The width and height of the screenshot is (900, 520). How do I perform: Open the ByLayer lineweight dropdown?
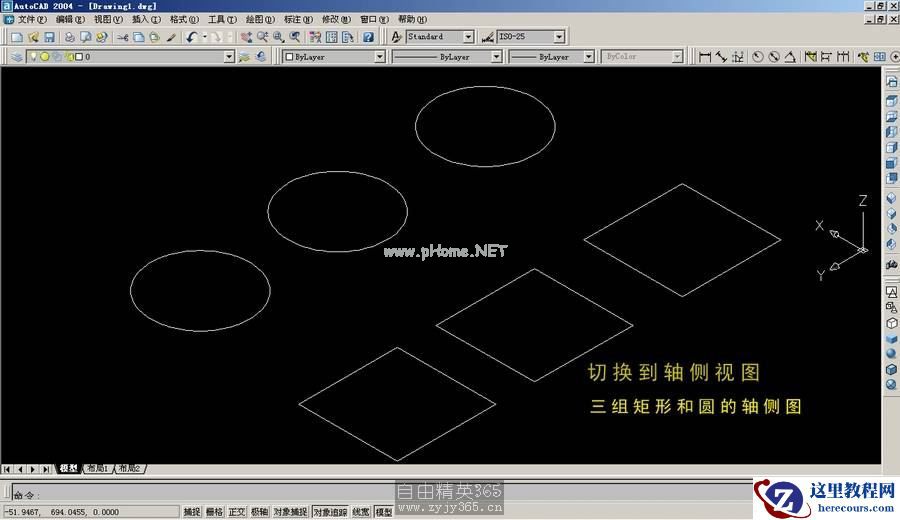(588, 57)
